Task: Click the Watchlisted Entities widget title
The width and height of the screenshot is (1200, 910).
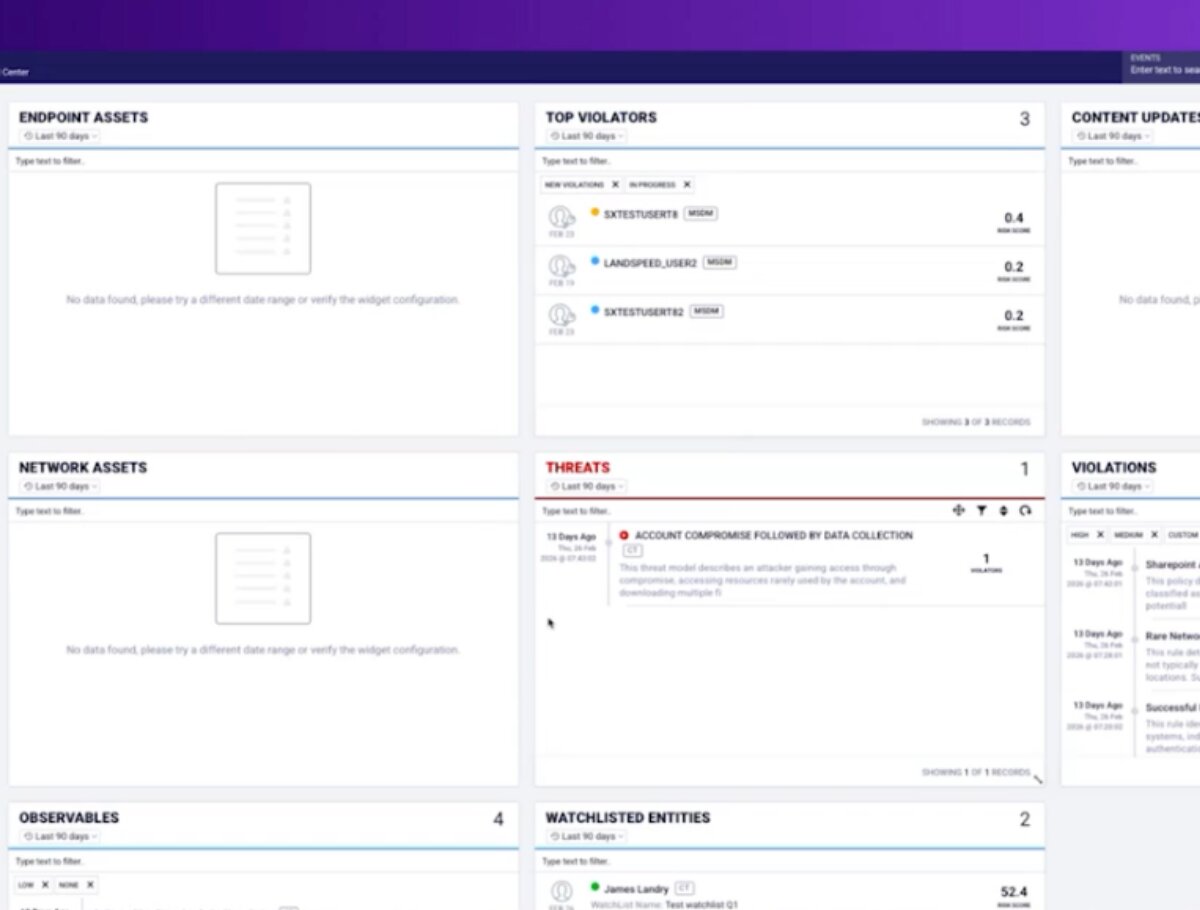Action: point(628,817)
